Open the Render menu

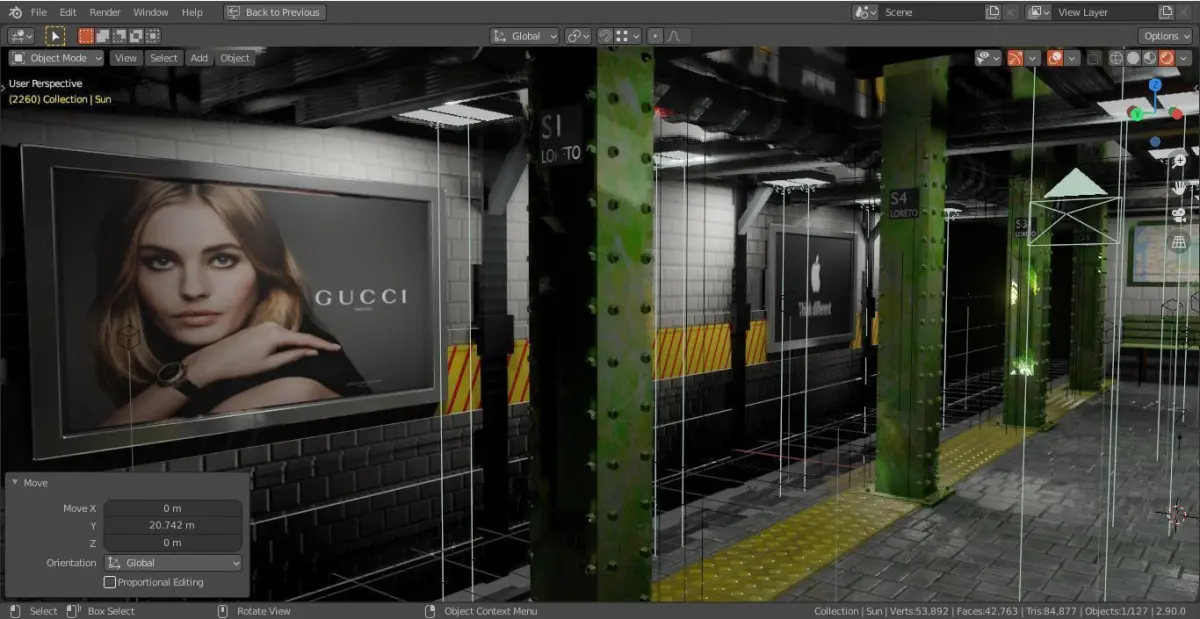(105, 12)
